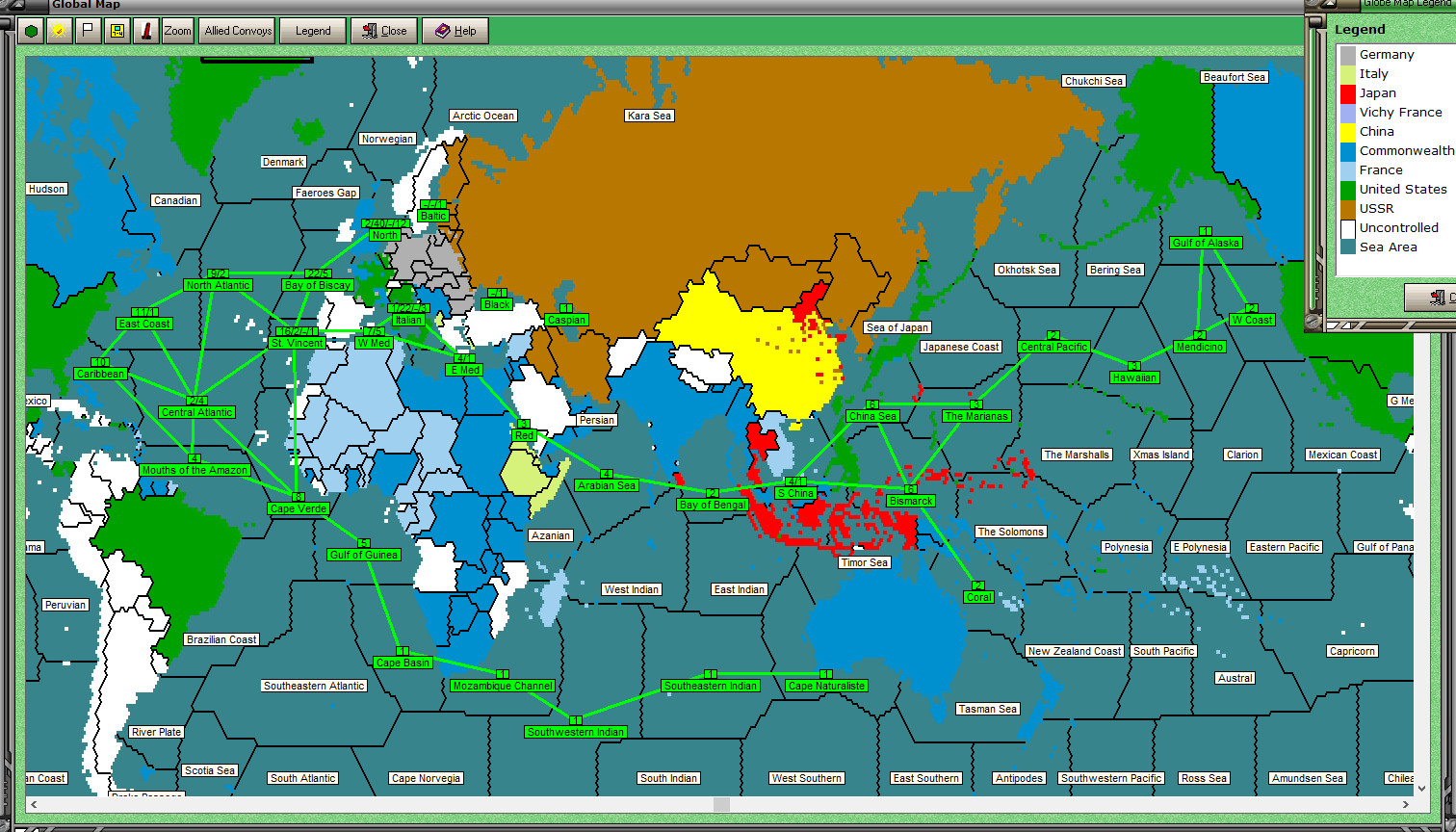The height and width of the screenshot is (832, 1456).
Task: Click Japan's red swatch in the legend
Action: tap(1348, 93)
